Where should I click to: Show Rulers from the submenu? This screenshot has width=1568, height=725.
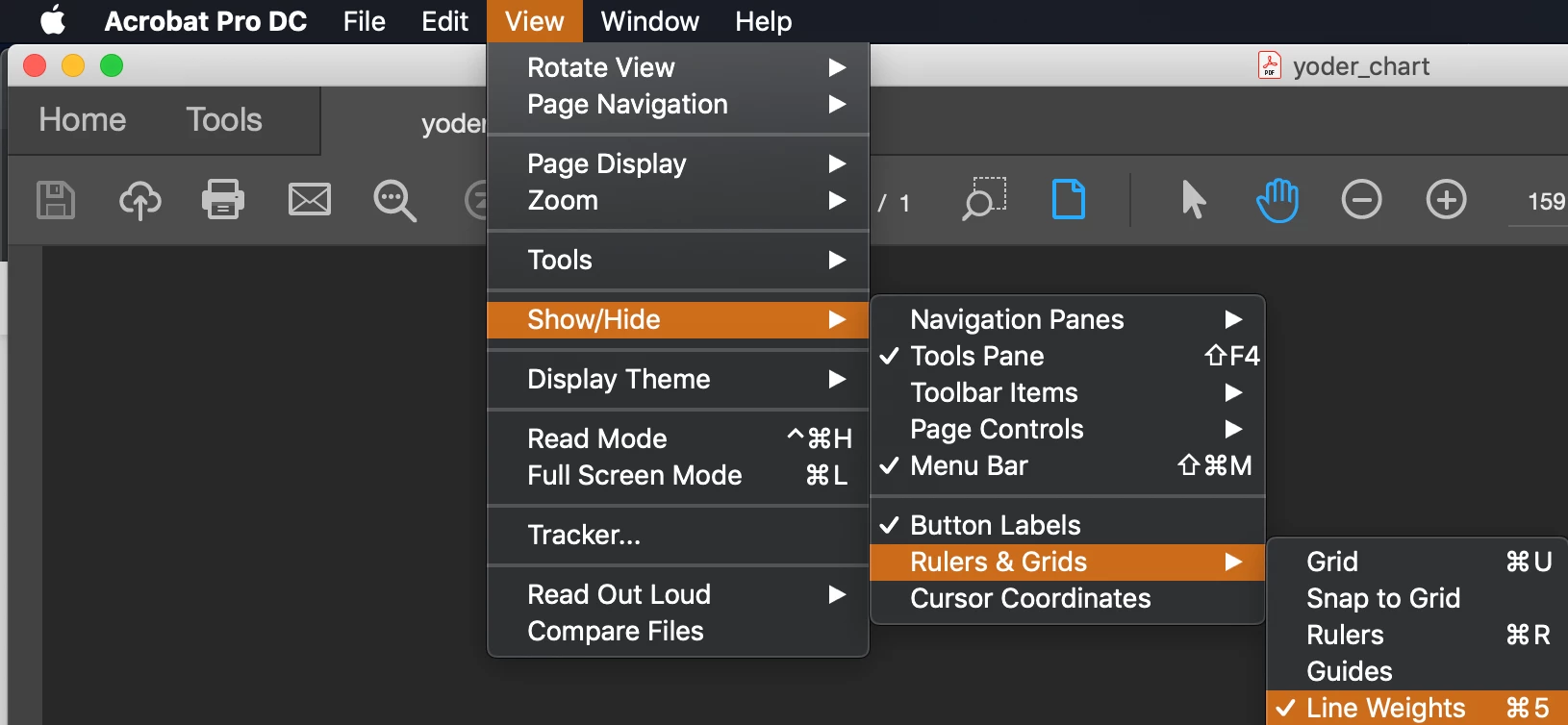pyautogui.click(x=1418, y=635)
